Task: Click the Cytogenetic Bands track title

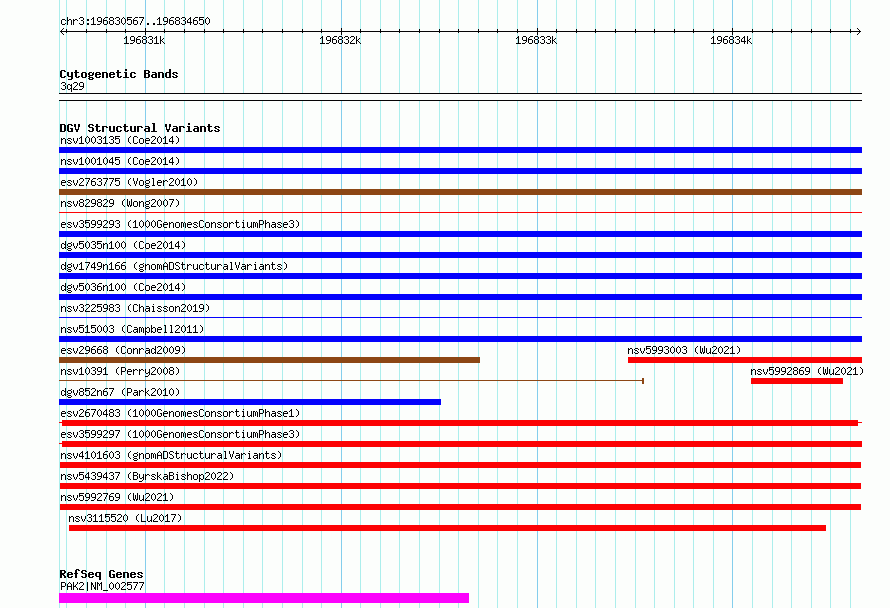Action: (x=119, y=74)
